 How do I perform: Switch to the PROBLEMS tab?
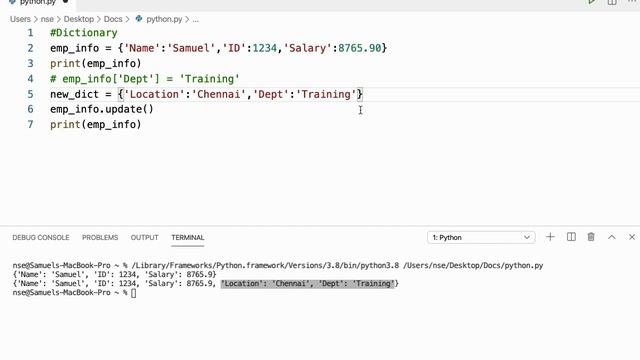tap(100, 238)
